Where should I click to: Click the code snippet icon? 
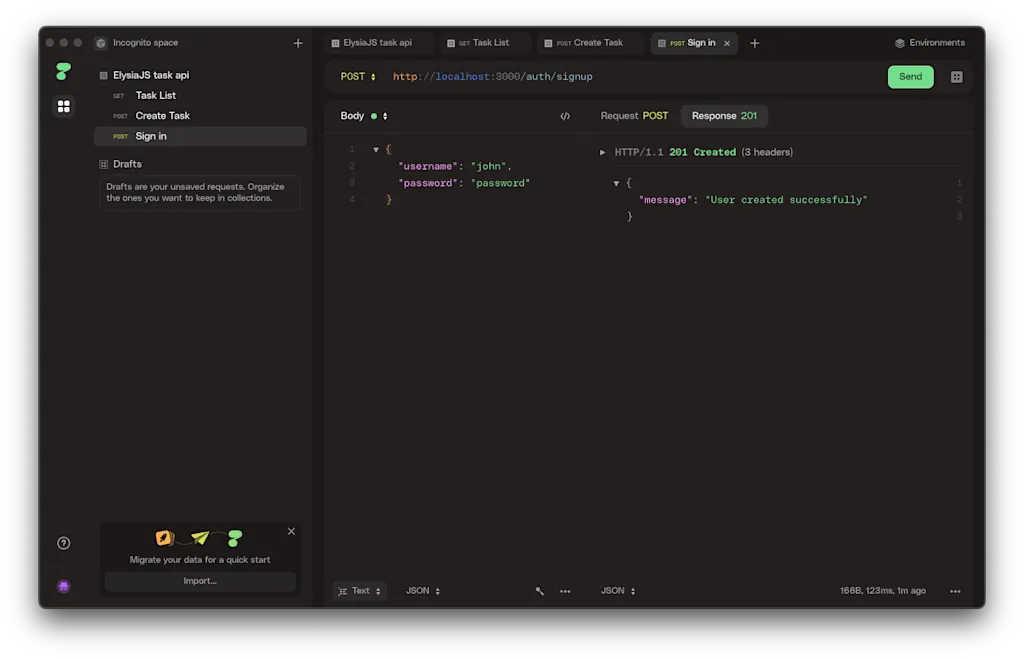565,116
